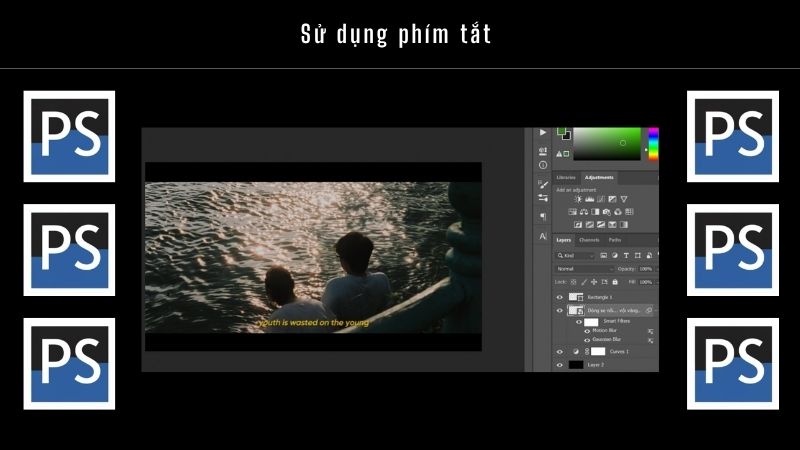Viewport: 800px width, 450px height.
Task: Hide the Curves 1 layer
Action: (560, 352)
